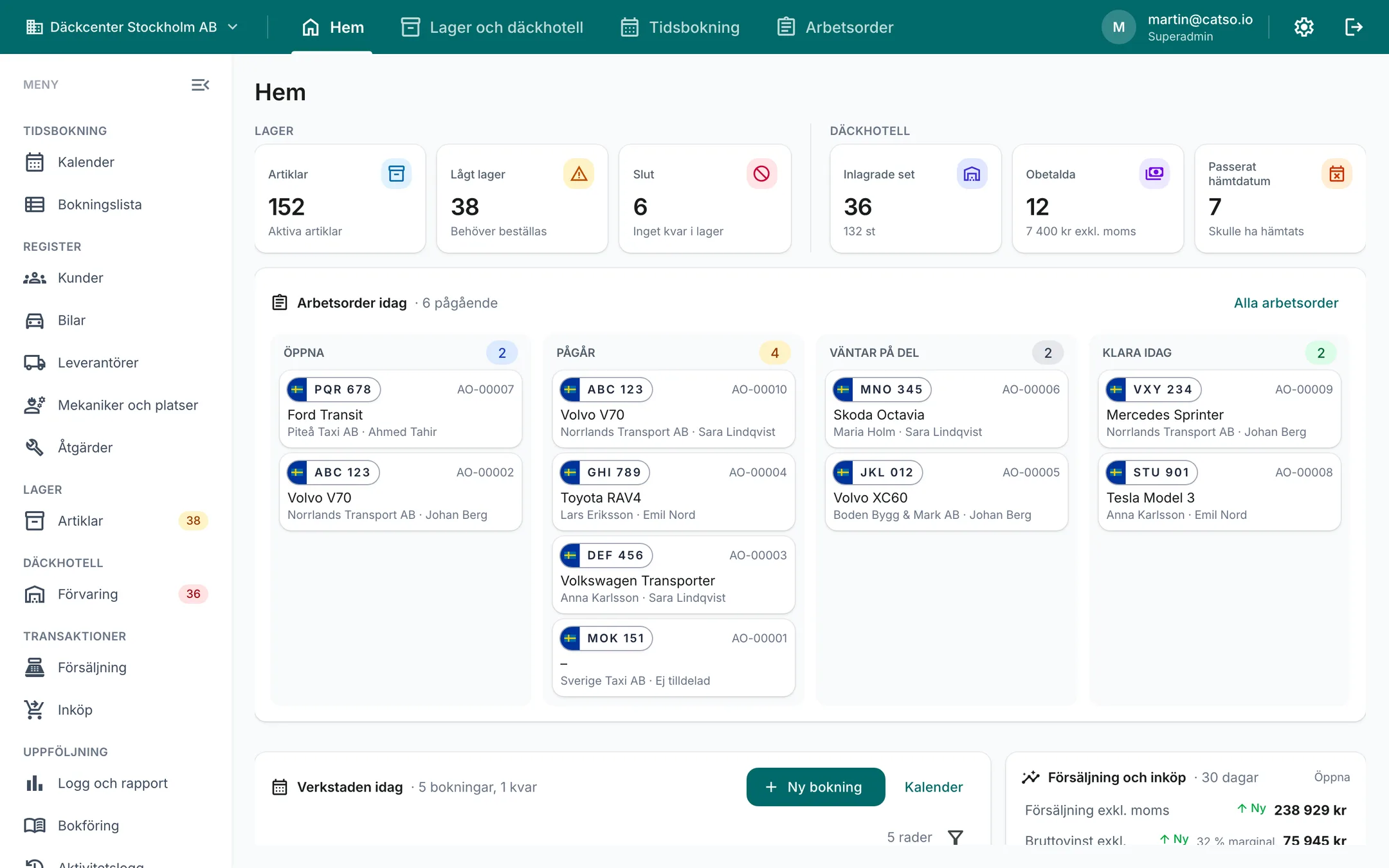Click the M user avatar
This screenshot has height=868, width=1389.
click(x=1119, y=27)
